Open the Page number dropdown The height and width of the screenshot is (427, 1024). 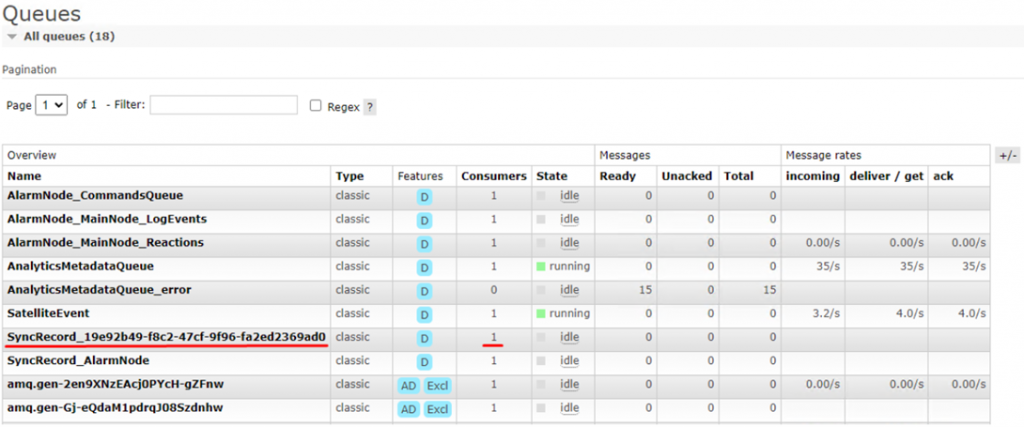coord(51,105)
